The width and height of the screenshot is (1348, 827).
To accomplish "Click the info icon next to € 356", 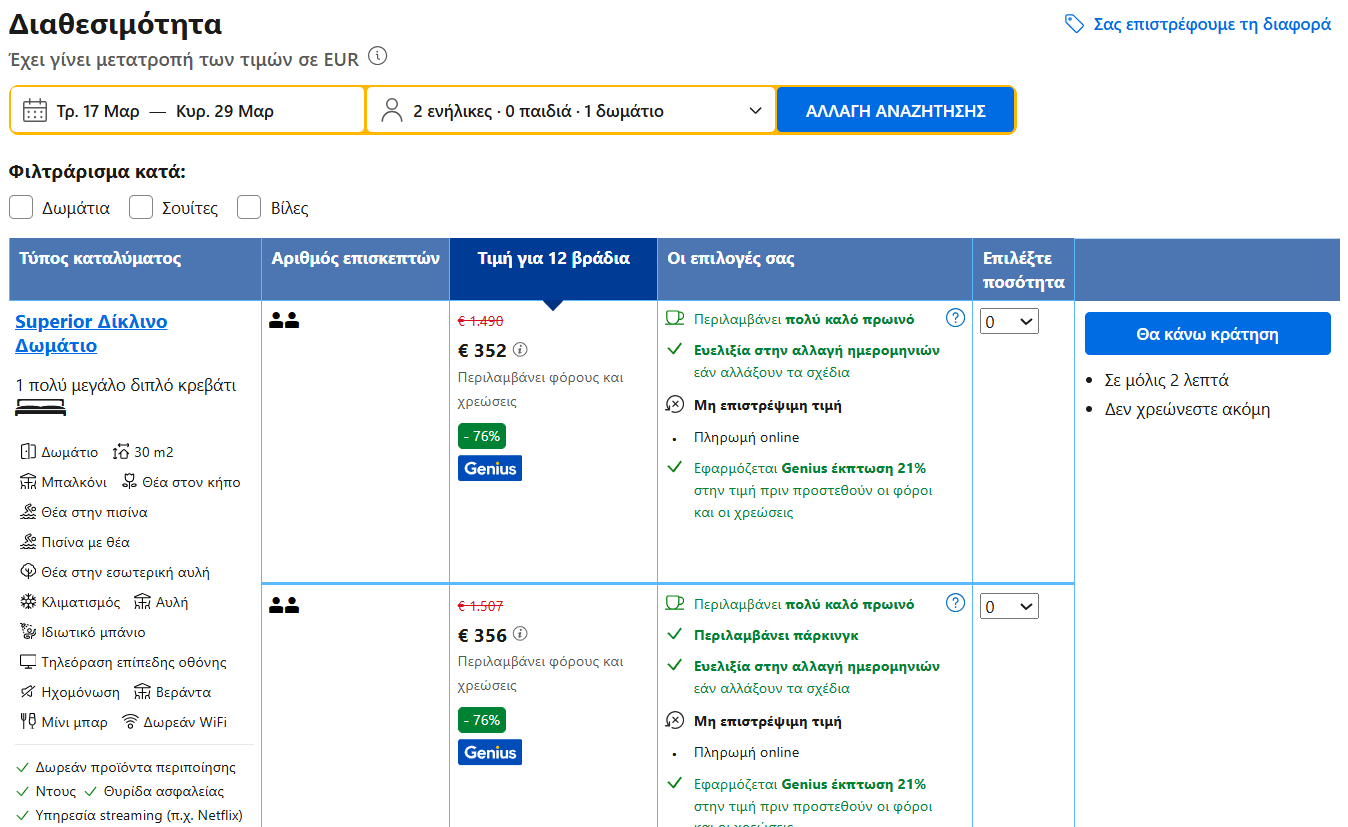I will 520,634.
